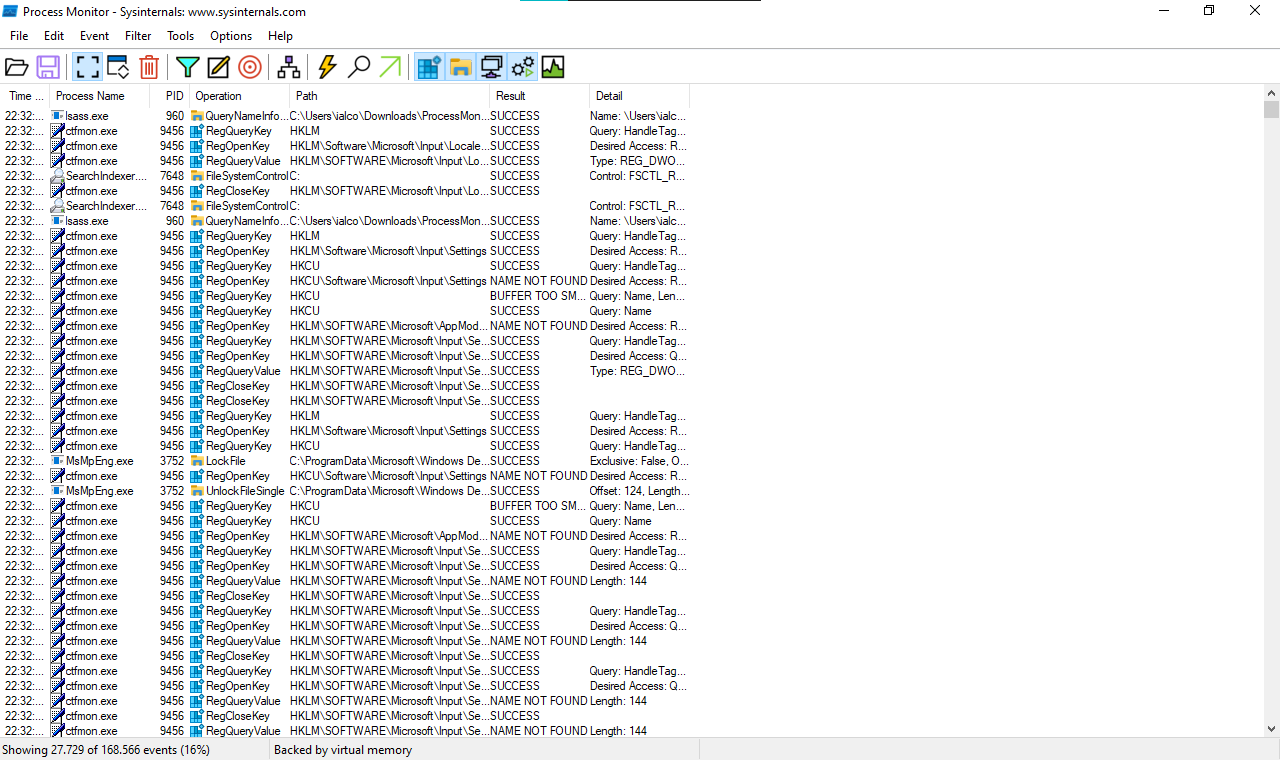This screenshot has height=760, width=1280.
Task: Click the Process Monitor title bar app icon
Action: pyautogui.click(x=10, y=11)
